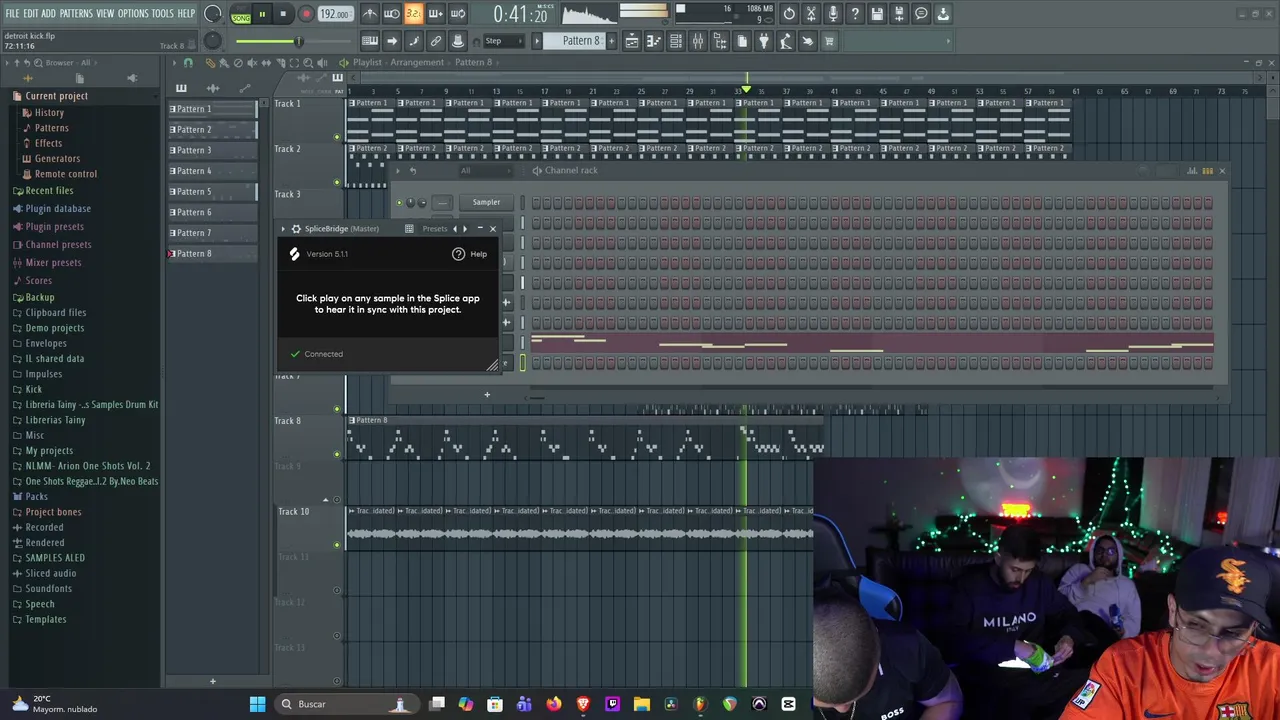Viewport: 1280px width, 720px height.
Task: Open the TOOLS menu
Action: tap(162, 14)
